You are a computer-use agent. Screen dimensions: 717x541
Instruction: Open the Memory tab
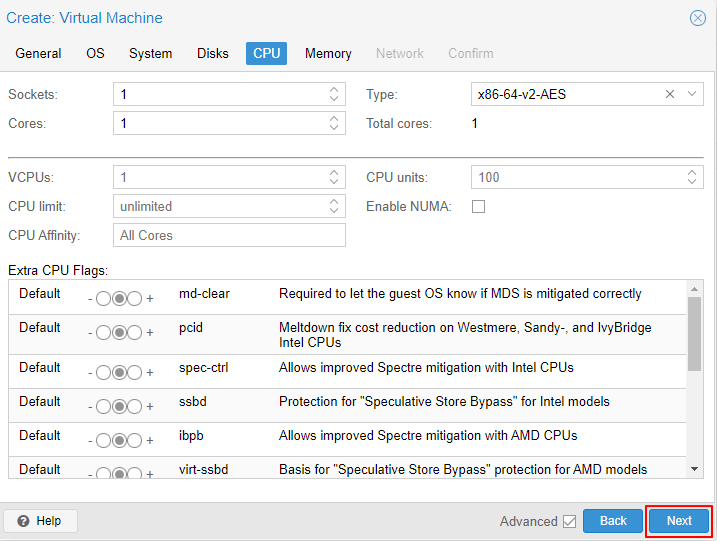[328, 54]
